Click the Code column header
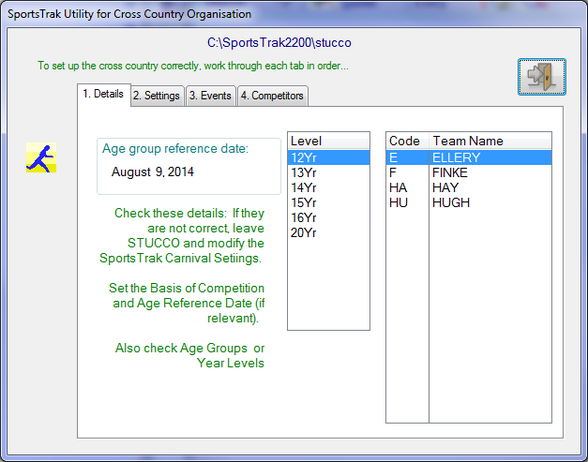This screenshot has height=462, width=588. (407, 141)
